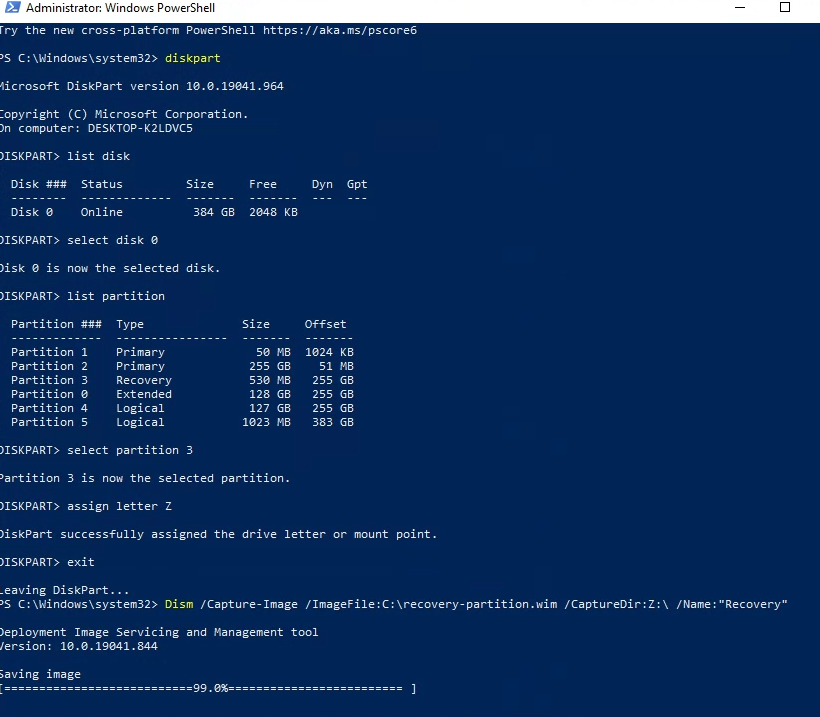The image size is (820, 717).
Task: Click the 99.0% progress bar
Action: point(208,688)
